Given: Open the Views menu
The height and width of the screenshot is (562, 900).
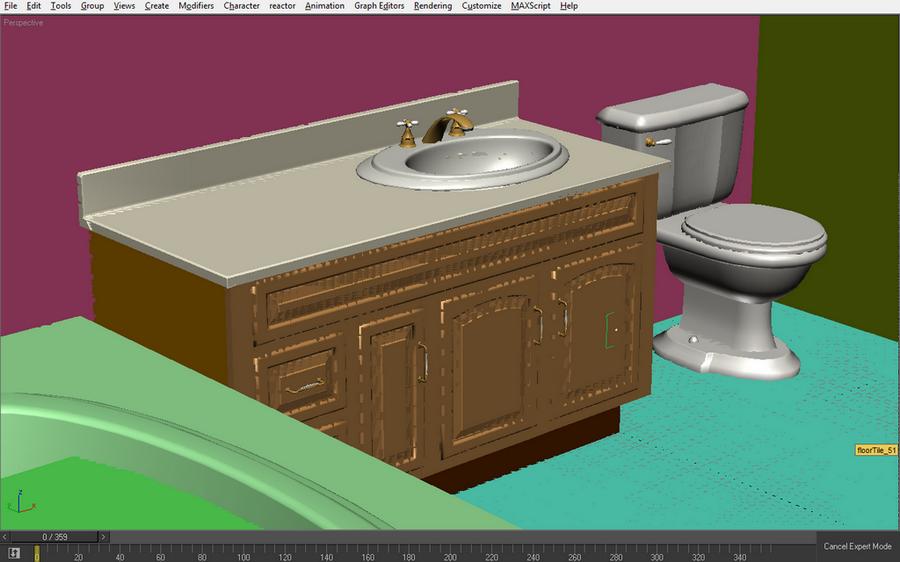Looking at the screenshot, I should coord(124,6).
